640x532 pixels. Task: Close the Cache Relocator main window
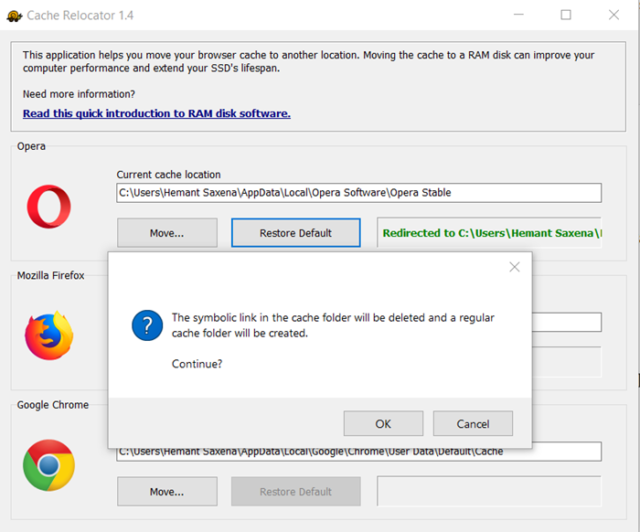click(613, 15)
